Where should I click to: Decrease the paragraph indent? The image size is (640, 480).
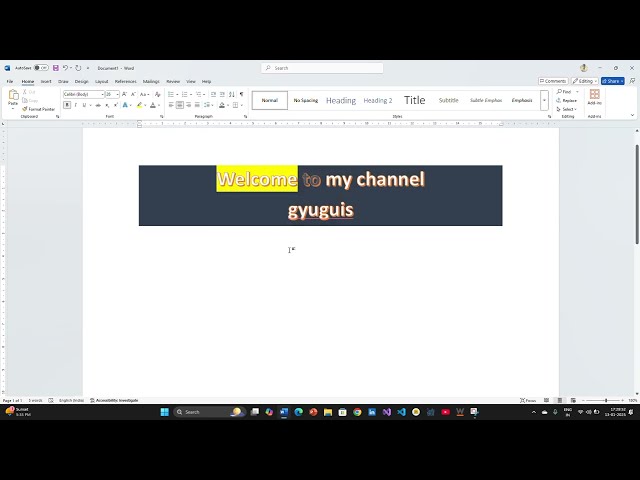coord(213,94)
